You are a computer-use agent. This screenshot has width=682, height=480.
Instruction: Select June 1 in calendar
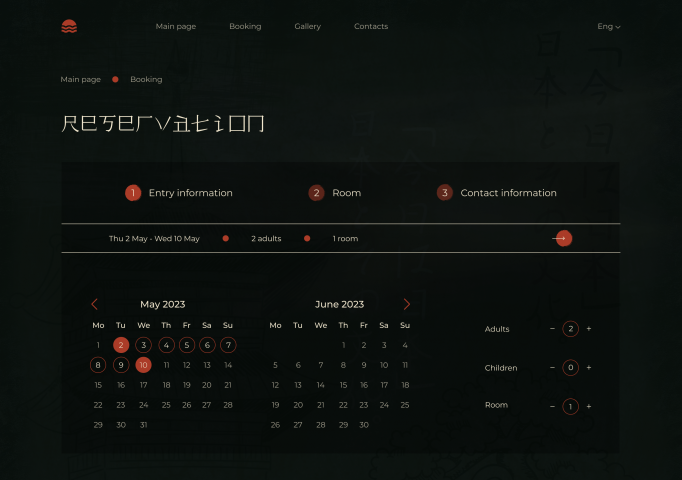point(344,345)
